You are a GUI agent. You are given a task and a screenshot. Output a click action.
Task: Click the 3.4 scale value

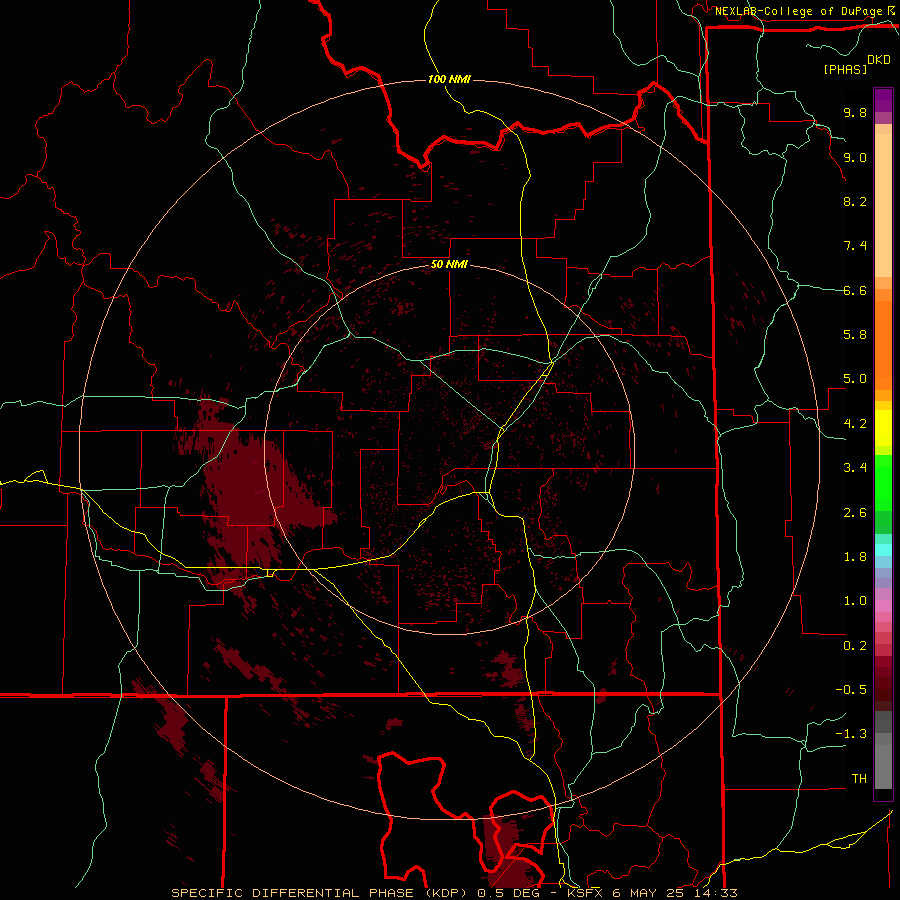[855, 468]
